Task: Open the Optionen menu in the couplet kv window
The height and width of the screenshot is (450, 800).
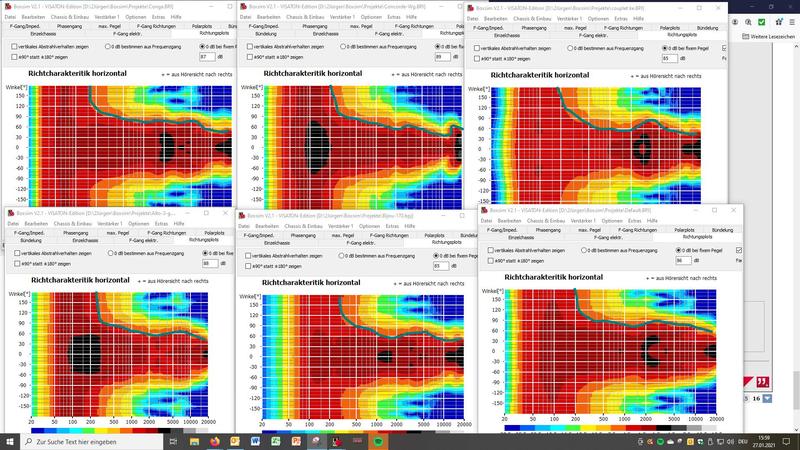Action: (598, 18)
